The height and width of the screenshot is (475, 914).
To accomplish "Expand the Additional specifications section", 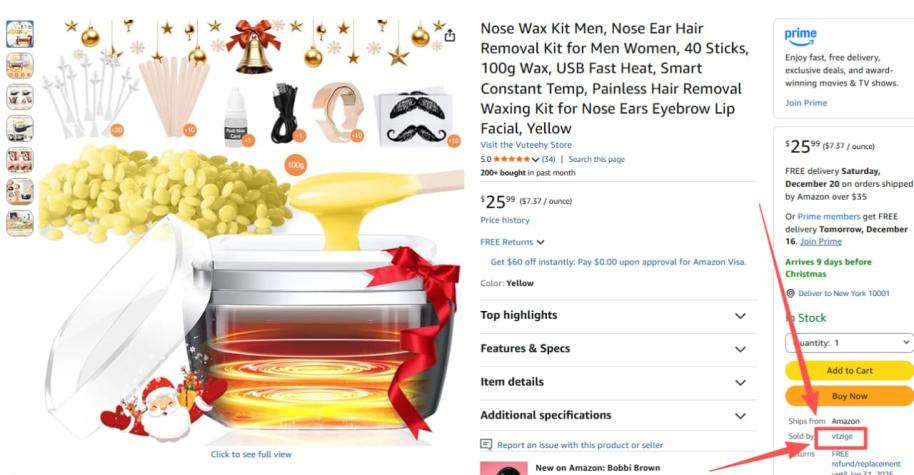I will [x=618, y=416].
